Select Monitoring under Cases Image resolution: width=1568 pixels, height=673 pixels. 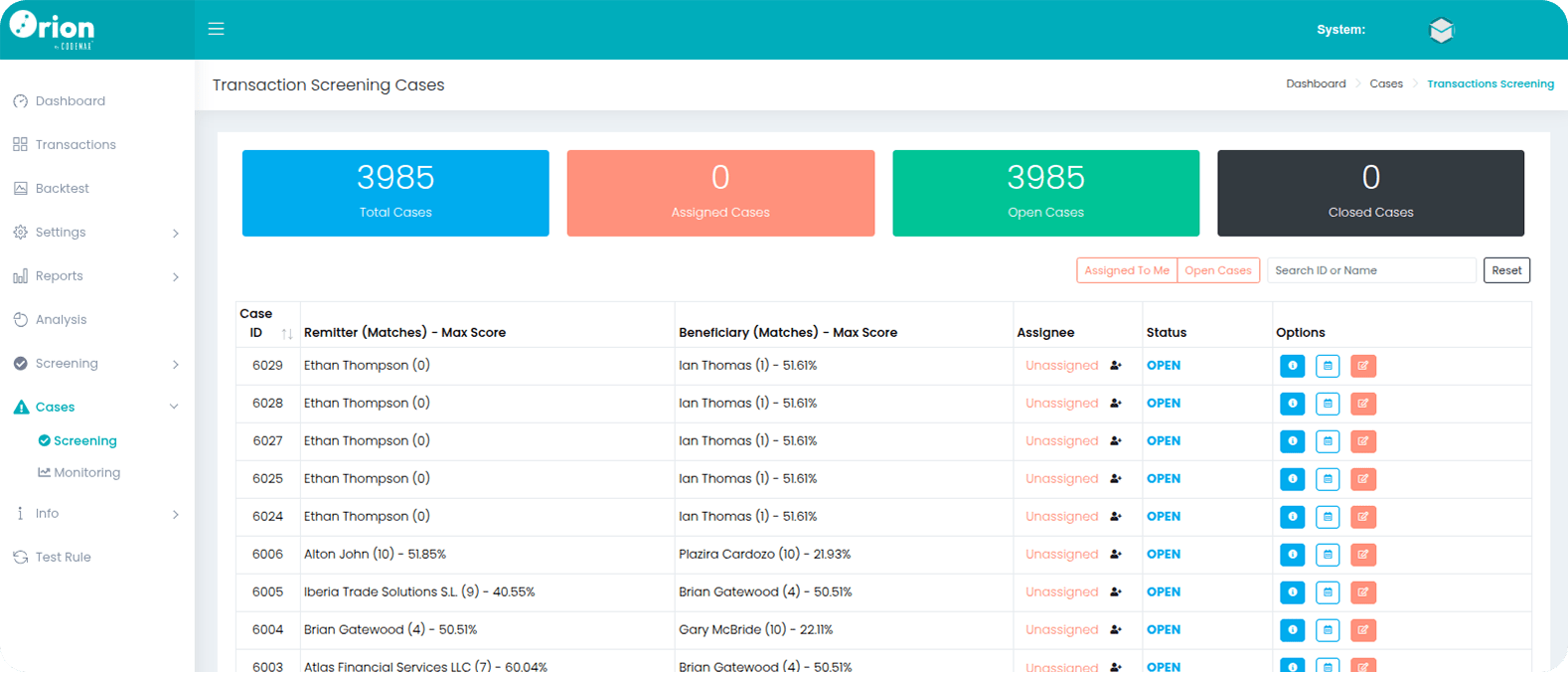(x=86, y=473)
